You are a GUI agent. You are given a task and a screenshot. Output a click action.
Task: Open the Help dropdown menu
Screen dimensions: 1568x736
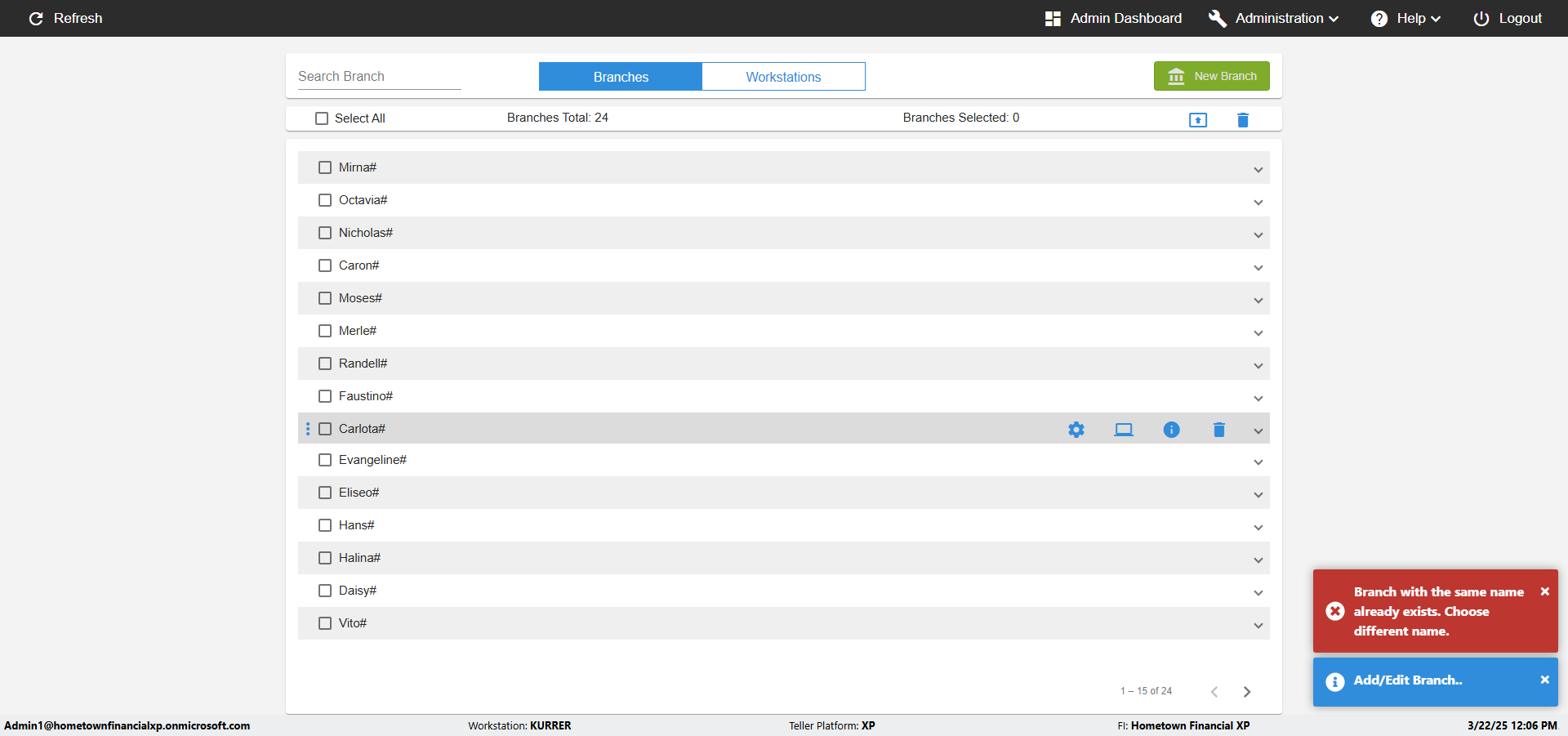pyautogui.click(x=1405, y=18)
